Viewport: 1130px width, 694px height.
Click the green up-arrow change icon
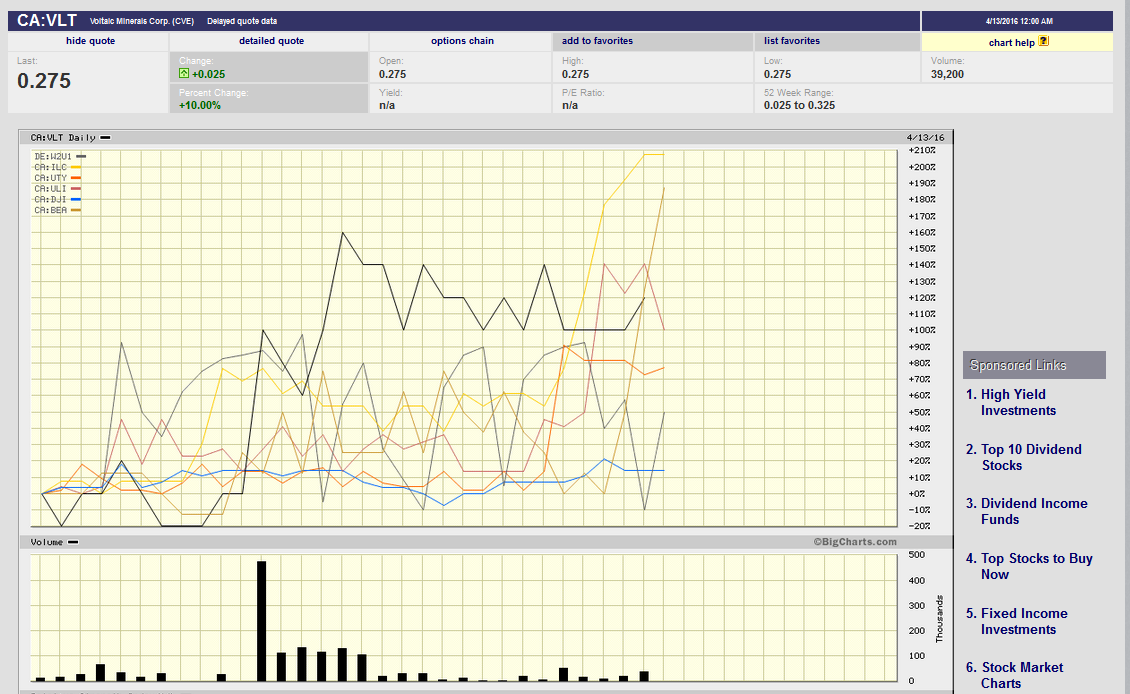tap(184, 74)
